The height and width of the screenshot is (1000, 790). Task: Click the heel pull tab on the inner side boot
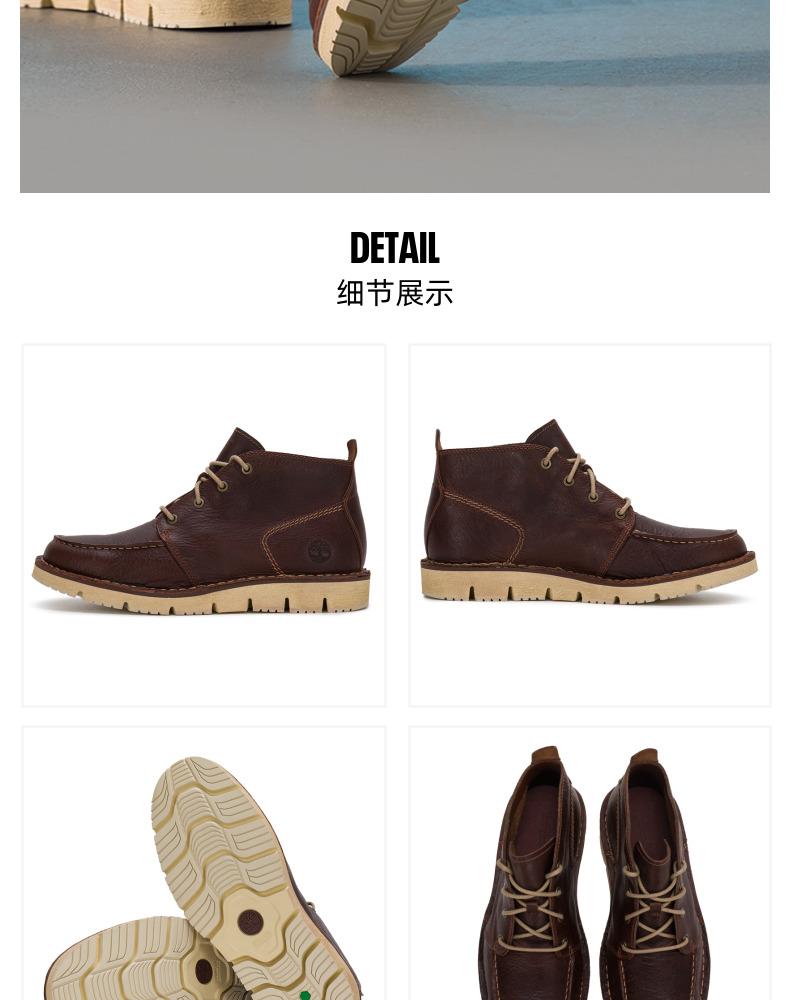coord(439,440)
